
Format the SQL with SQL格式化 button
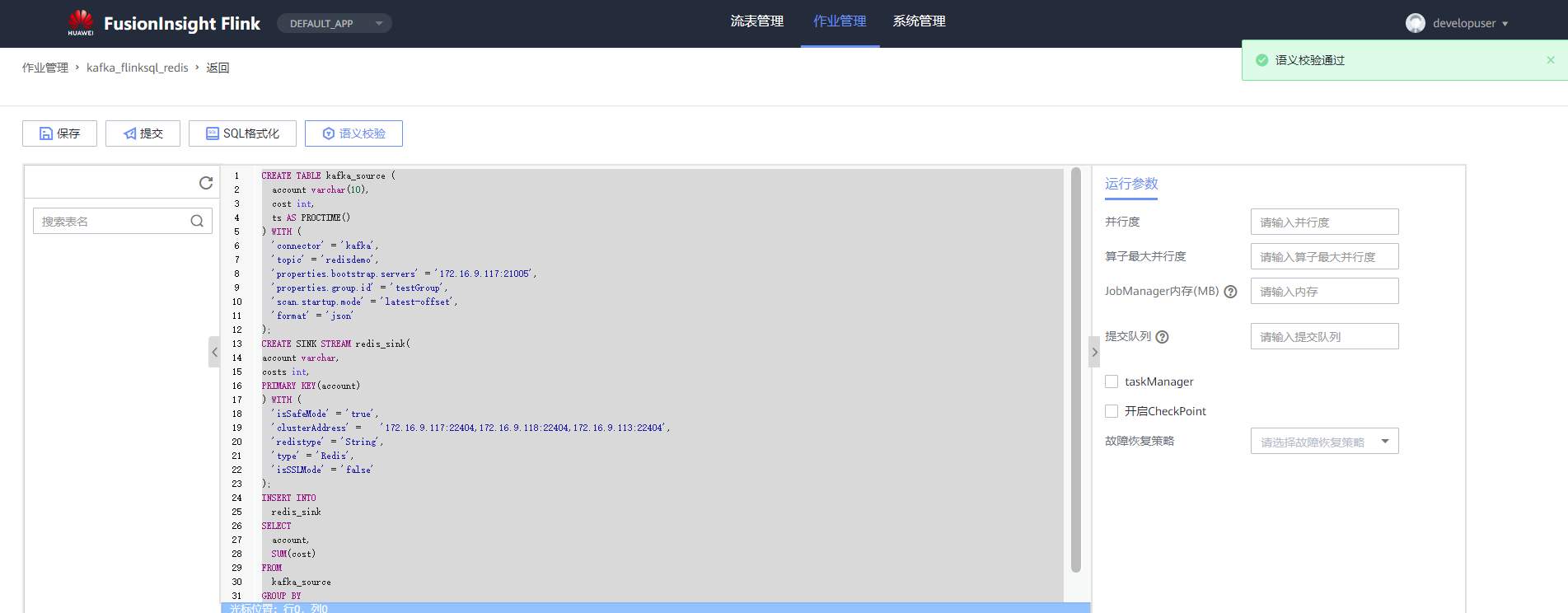click(x=242, y=133)
